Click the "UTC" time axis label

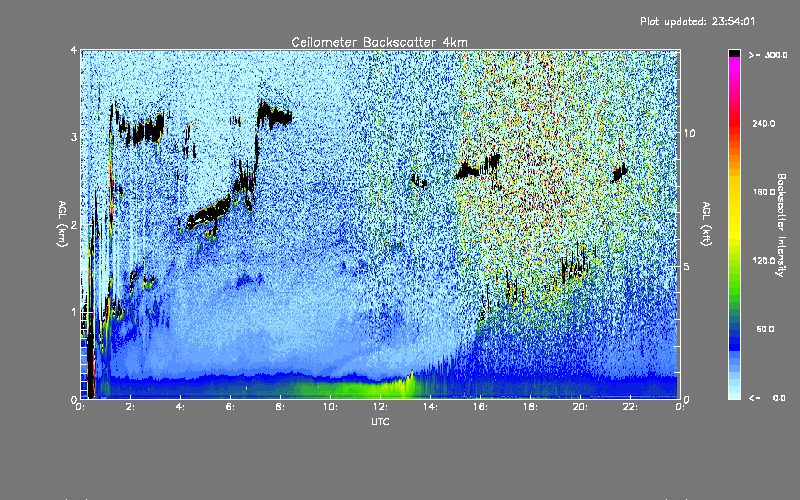point(380,422)
